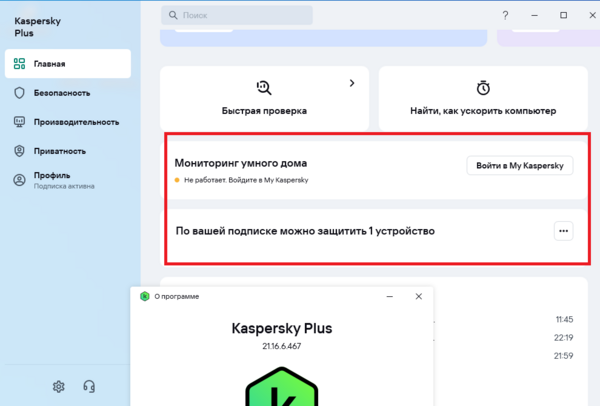Click the time entry 21:59
The image size is (600, 406).
(x=564, y=356)
